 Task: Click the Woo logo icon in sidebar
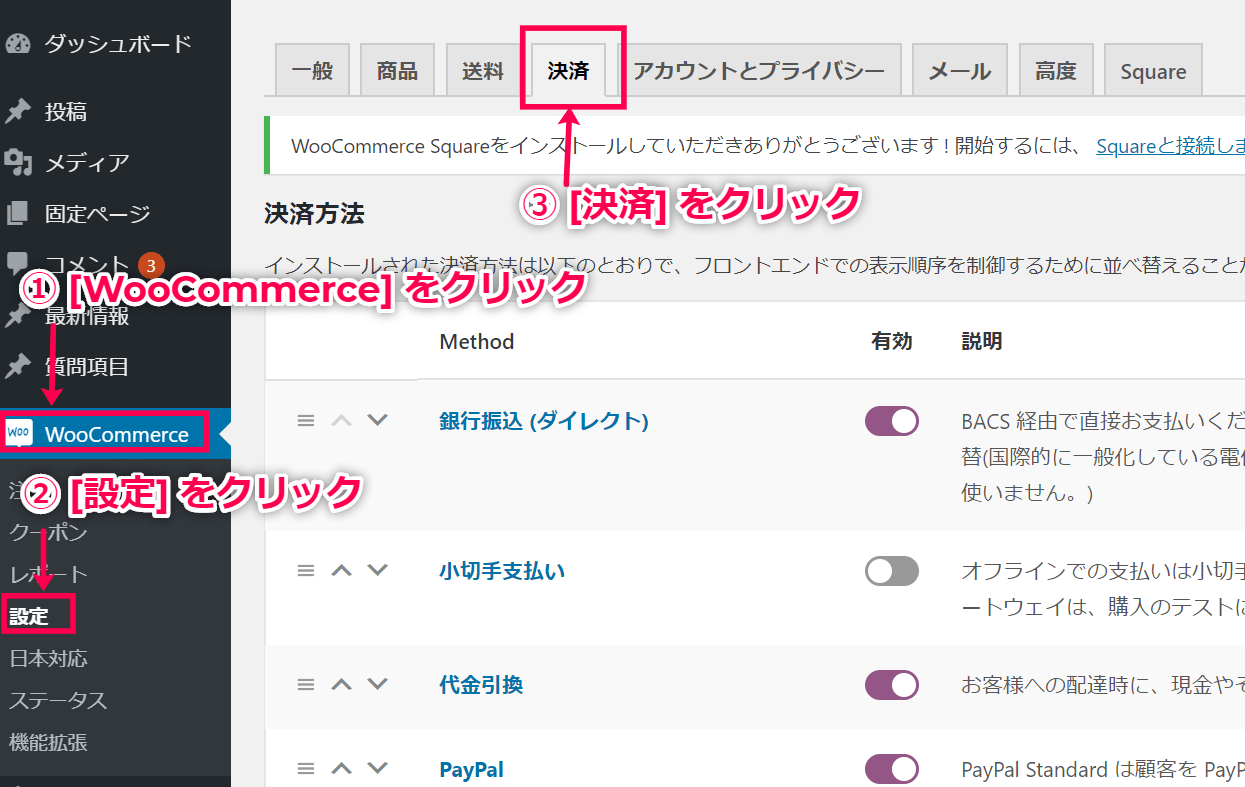19,434
